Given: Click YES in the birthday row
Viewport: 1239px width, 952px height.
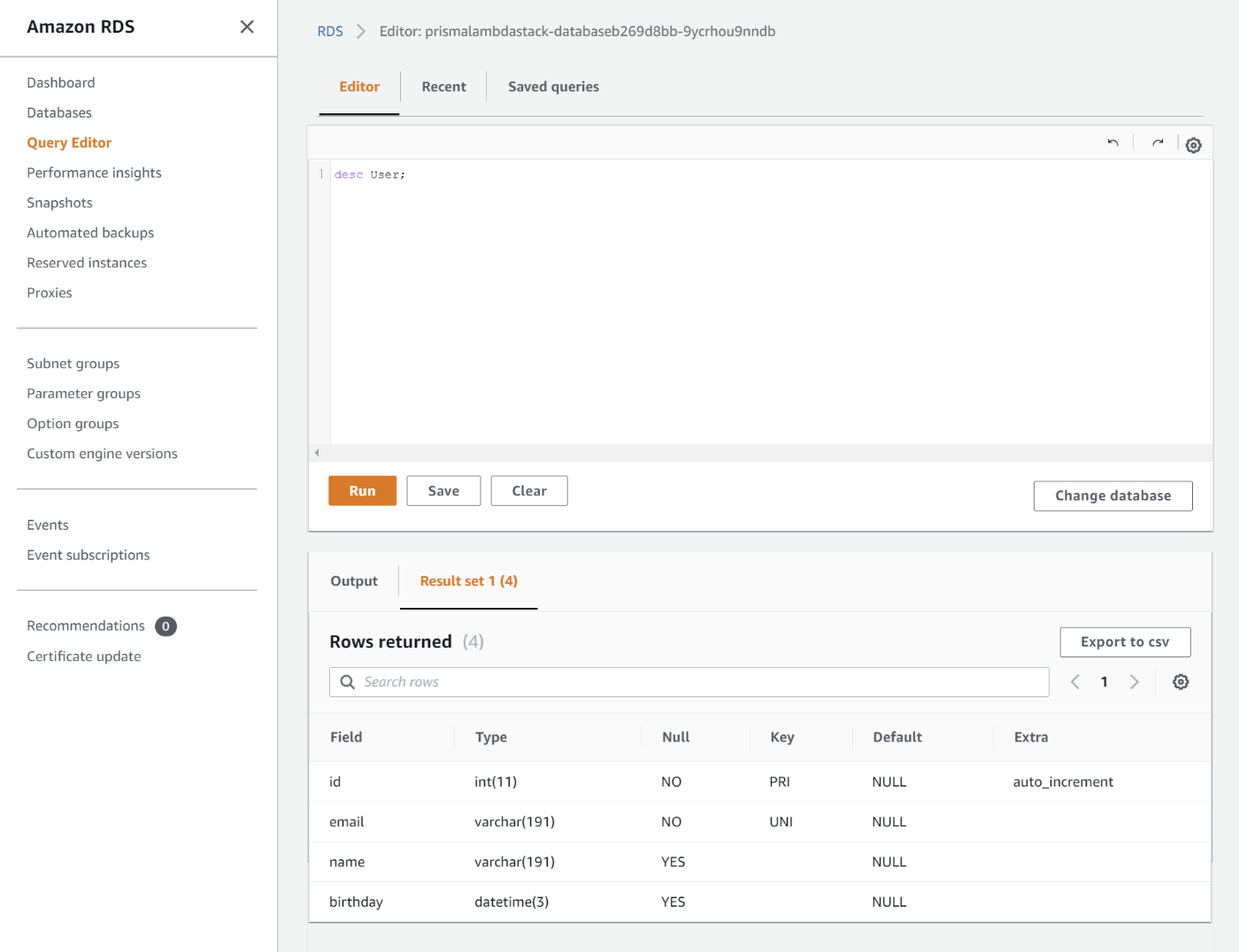Looking at the screenshot, I should click(673, 902).
